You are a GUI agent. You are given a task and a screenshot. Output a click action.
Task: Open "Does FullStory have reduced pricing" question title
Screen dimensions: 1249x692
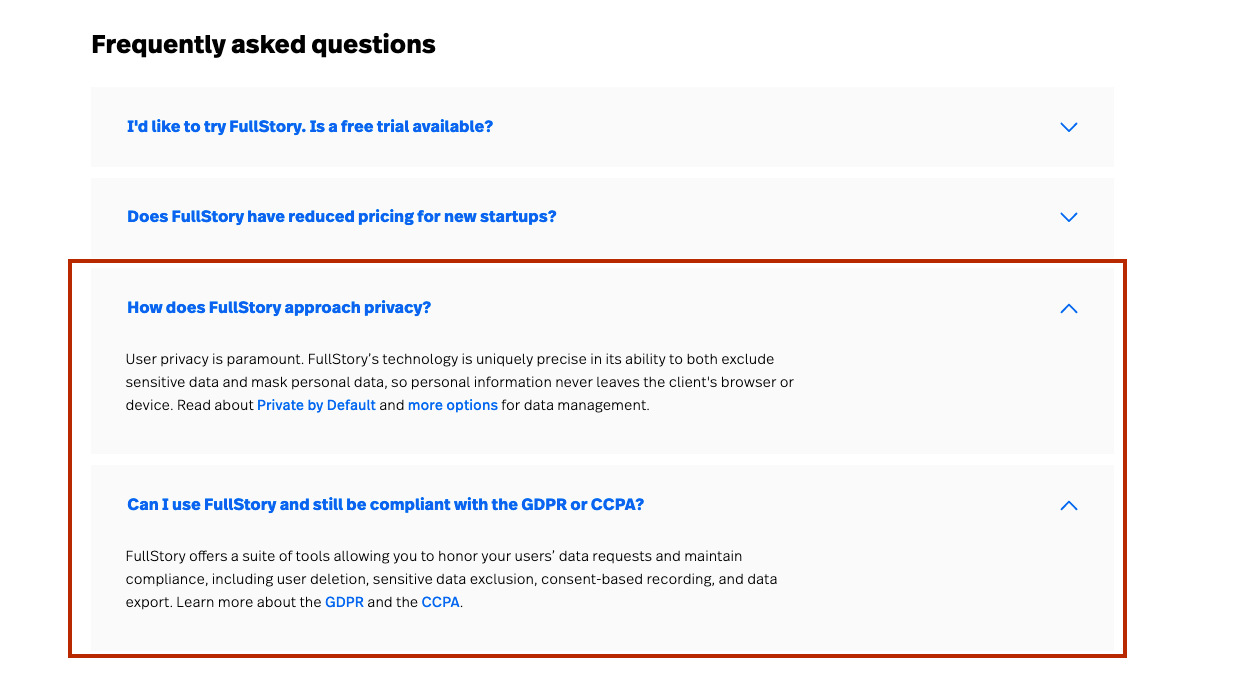coord(342,216)
